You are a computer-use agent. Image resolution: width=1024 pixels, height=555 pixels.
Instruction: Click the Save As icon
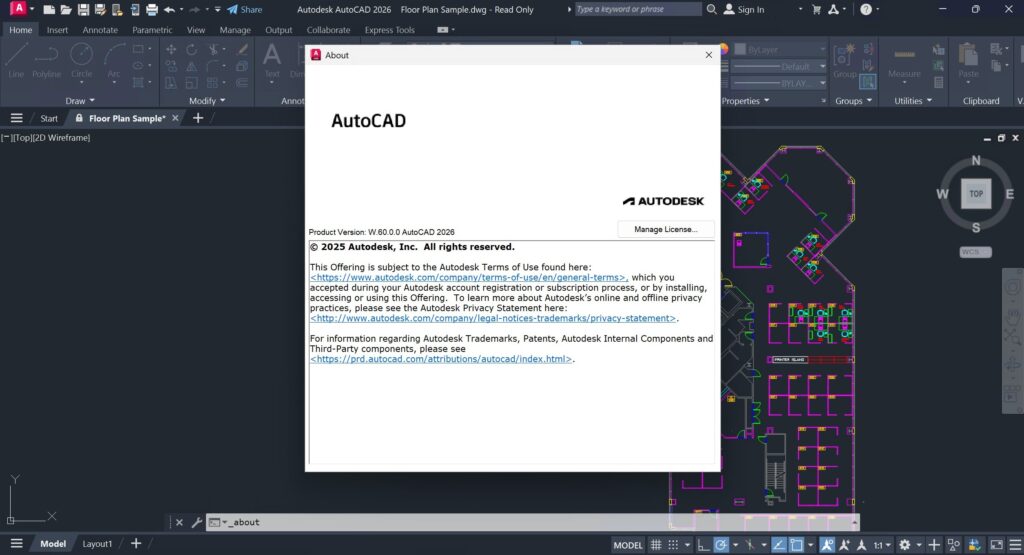point(100,10)
